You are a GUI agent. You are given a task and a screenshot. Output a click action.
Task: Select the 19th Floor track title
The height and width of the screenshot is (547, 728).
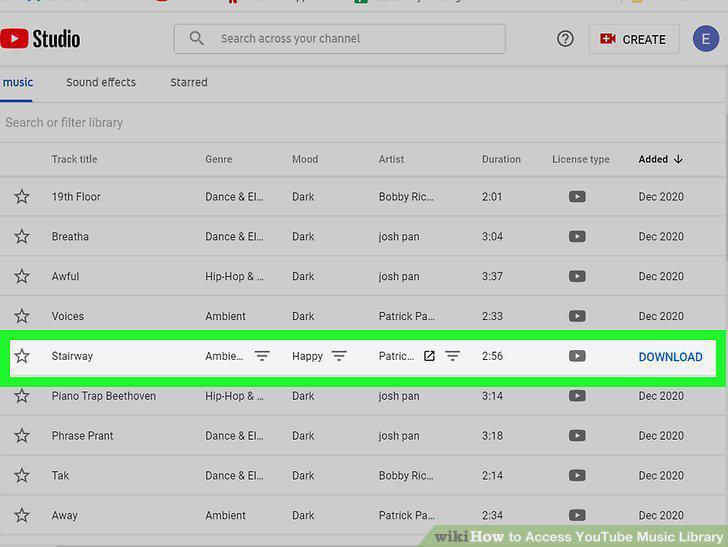coord(76,197)
